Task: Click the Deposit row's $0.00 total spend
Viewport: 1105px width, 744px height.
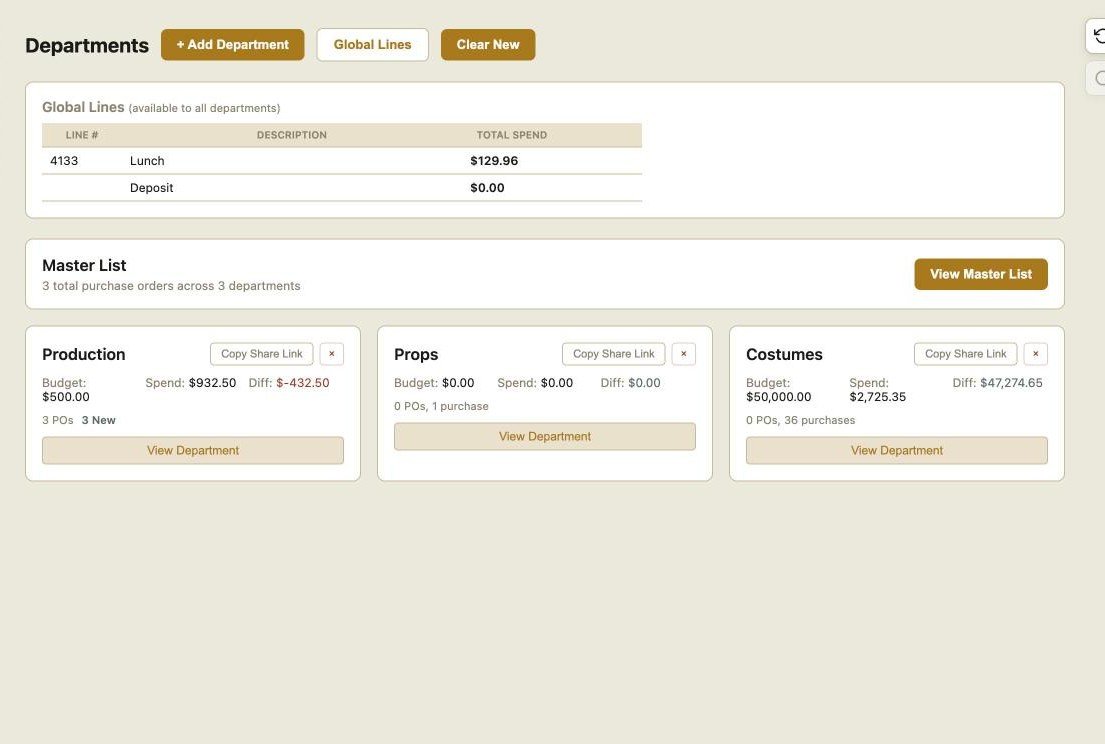Action: (487, 187)
